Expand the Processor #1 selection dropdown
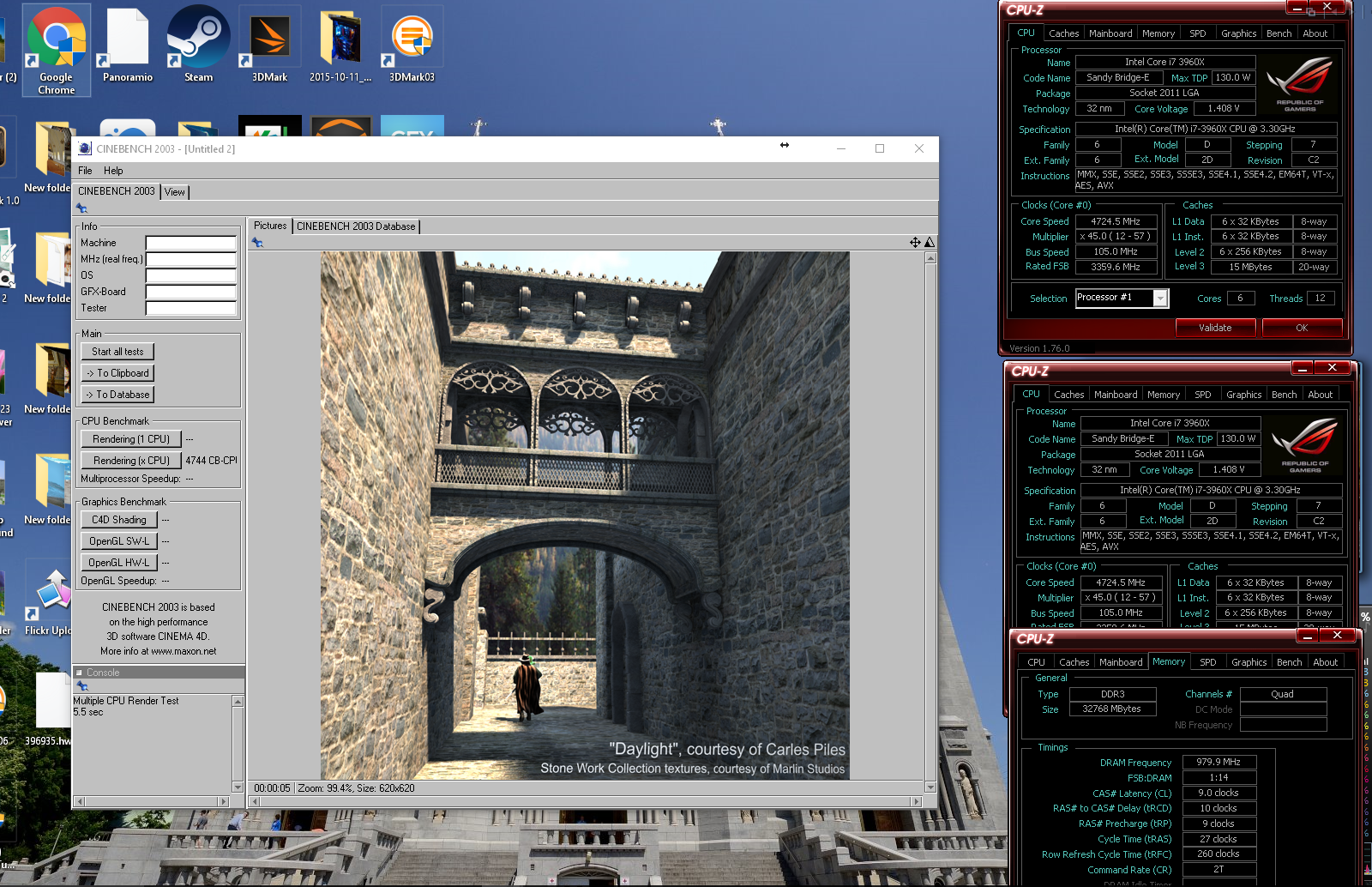Screen dimensions: 1372x887 [x=1160, y=299]
